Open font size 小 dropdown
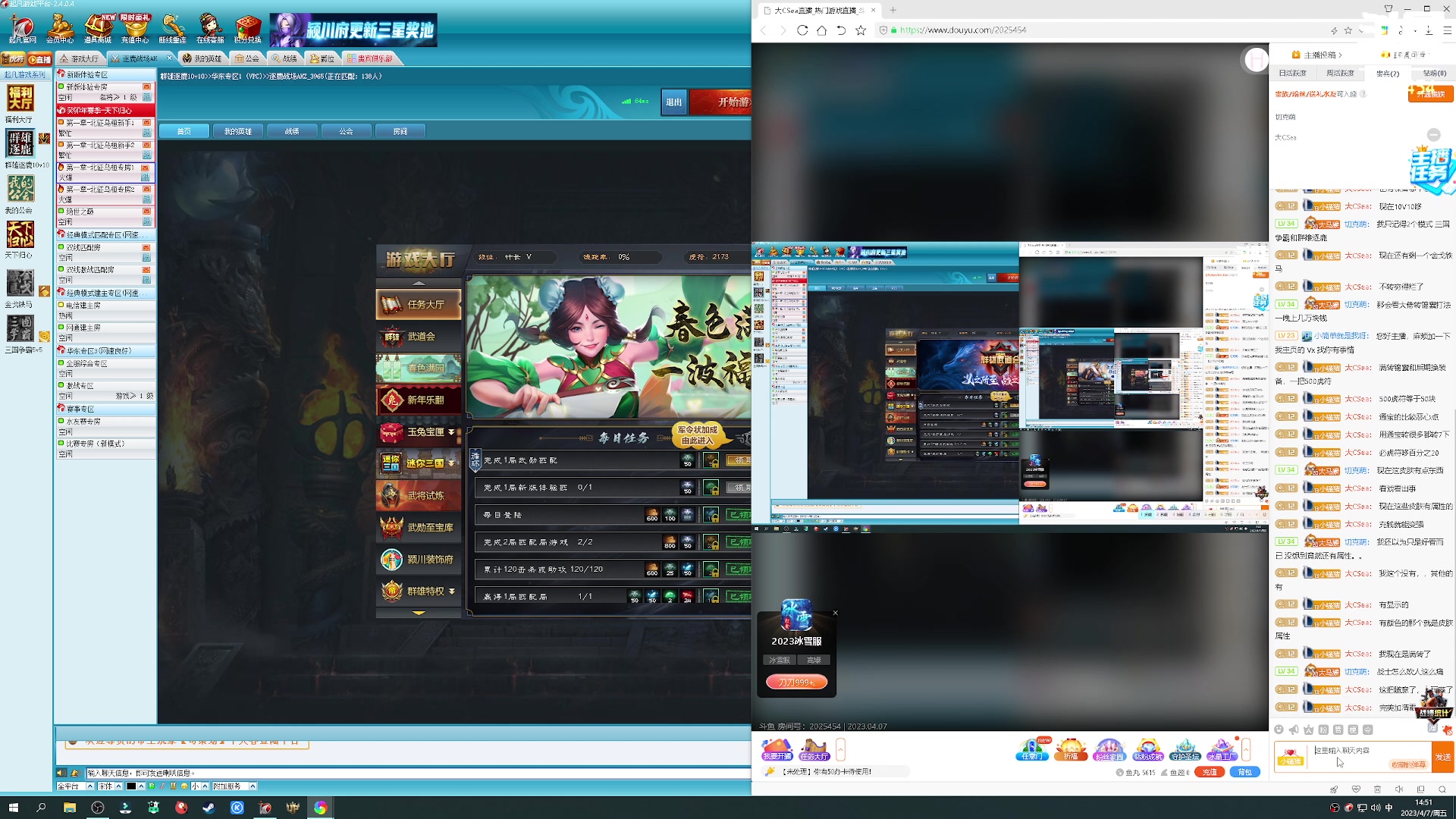The image size is (1456, 819). click(205, 786)
